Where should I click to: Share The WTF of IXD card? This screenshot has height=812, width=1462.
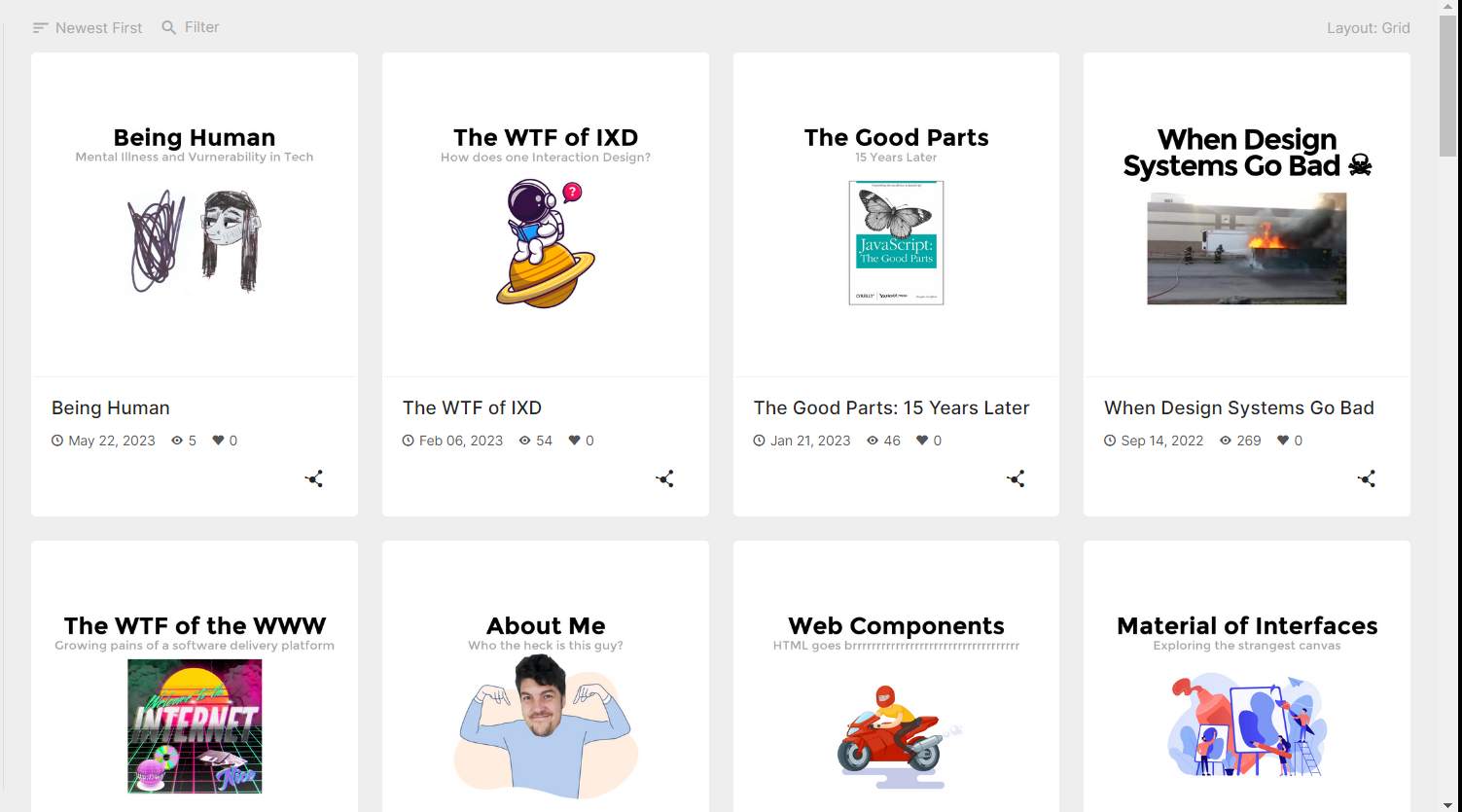tap(665, 478)
